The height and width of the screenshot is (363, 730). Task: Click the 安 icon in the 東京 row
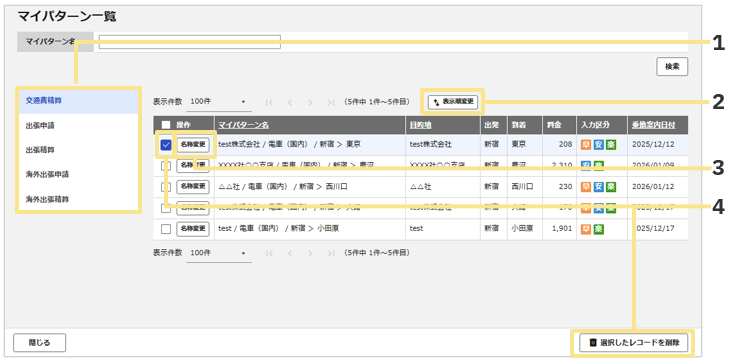(x=598, y=145)
